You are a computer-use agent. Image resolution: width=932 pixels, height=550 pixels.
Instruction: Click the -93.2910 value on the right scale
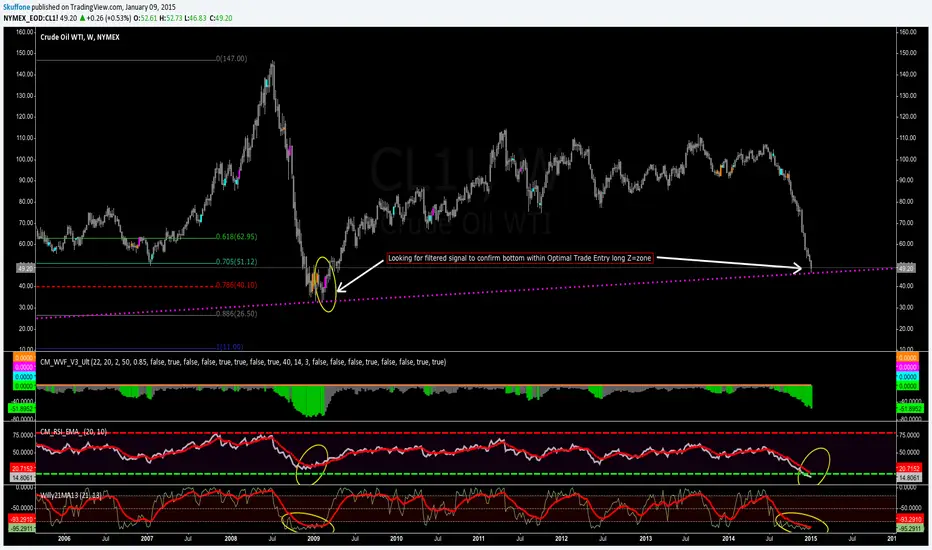pyautogui.click(x=909, y=520)
